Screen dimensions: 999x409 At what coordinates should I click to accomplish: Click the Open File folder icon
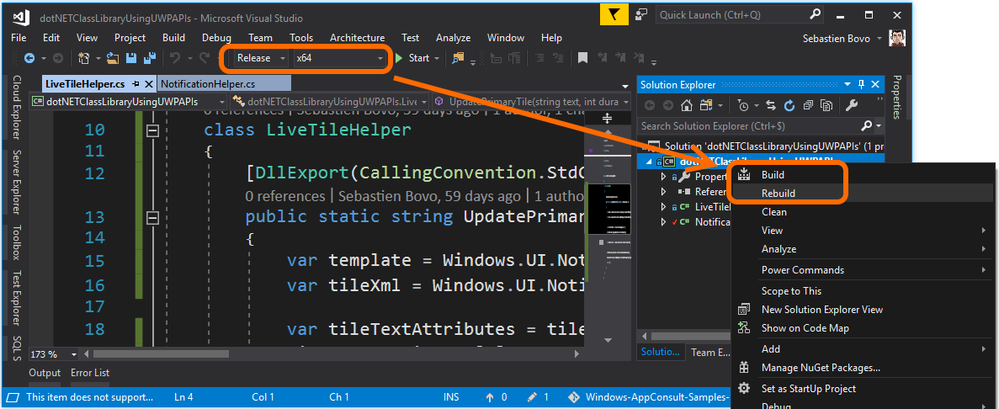[x=113, y=58]
